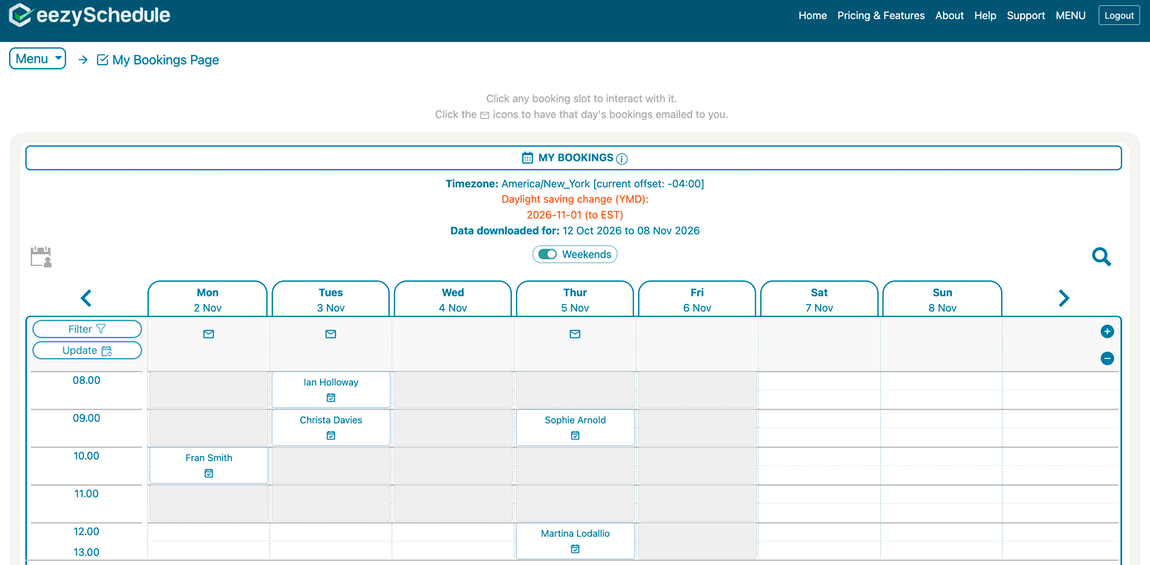Click calendar icon under Fran Smith
Viewport: 1150px width, 565px height.
click(209, 474)
